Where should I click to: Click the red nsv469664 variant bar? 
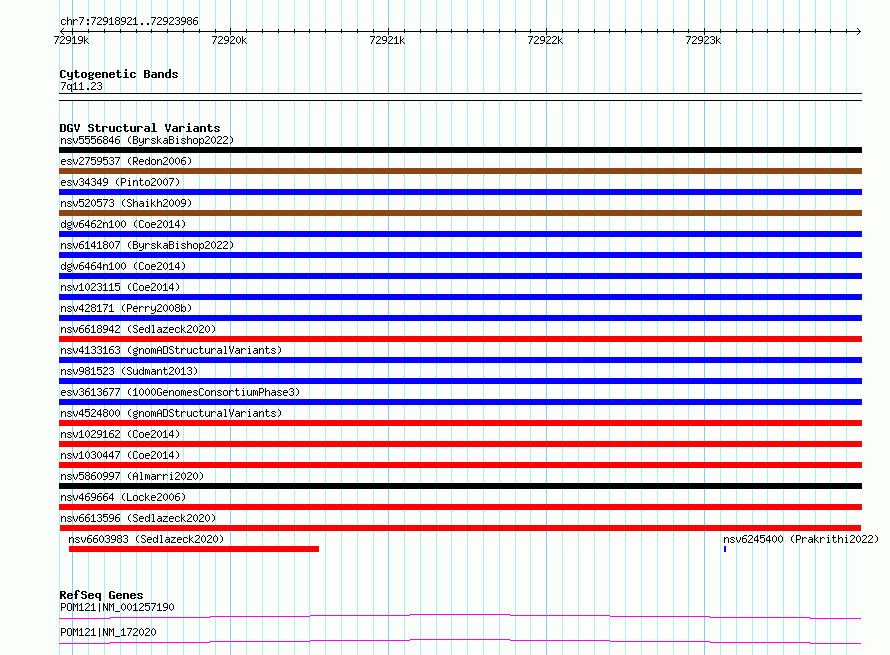pyautogui.click(x=460, y=507)
